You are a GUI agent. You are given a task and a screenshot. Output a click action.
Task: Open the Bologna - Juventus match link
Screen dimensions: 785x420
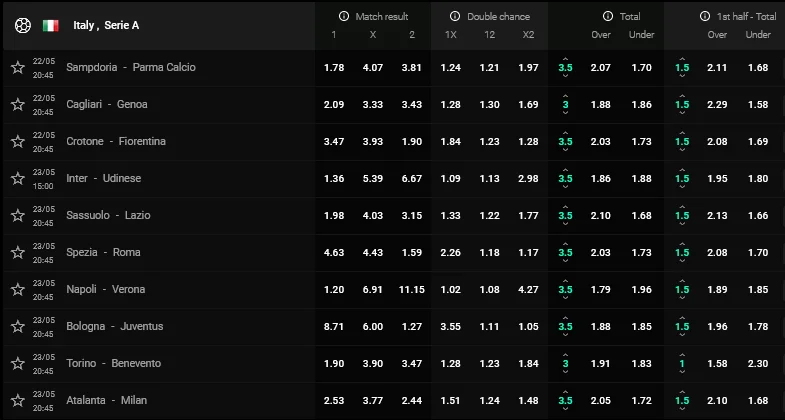tap(114, 327)
